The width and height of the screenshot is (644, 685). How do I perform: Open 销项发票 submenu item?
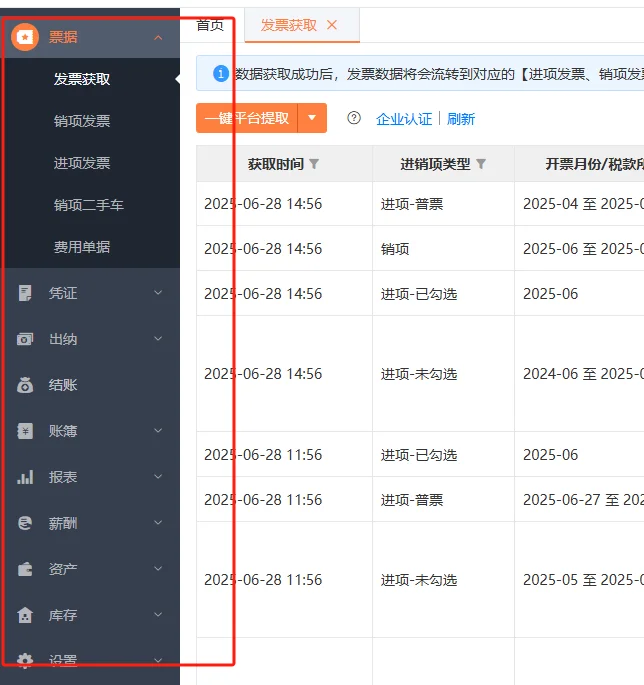[x=82, y=121]
